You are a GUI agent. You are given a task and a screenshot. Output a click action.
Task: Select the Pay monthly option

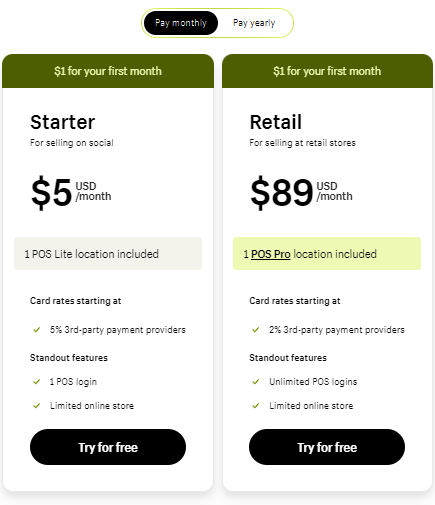pos(181,23)
